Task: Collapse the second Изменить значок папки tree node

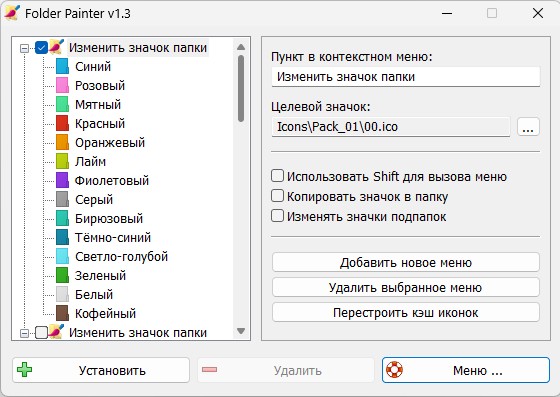Action: tap(24, 333)
